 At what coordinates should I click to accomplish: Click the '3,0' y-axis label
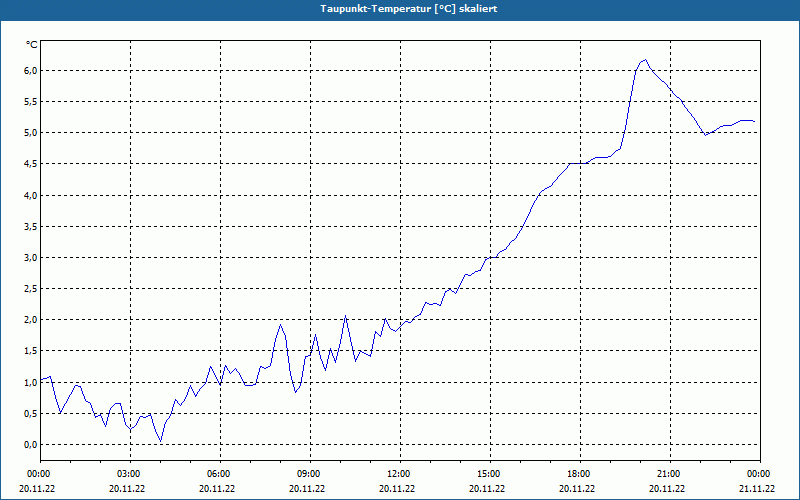click(31, 258)
